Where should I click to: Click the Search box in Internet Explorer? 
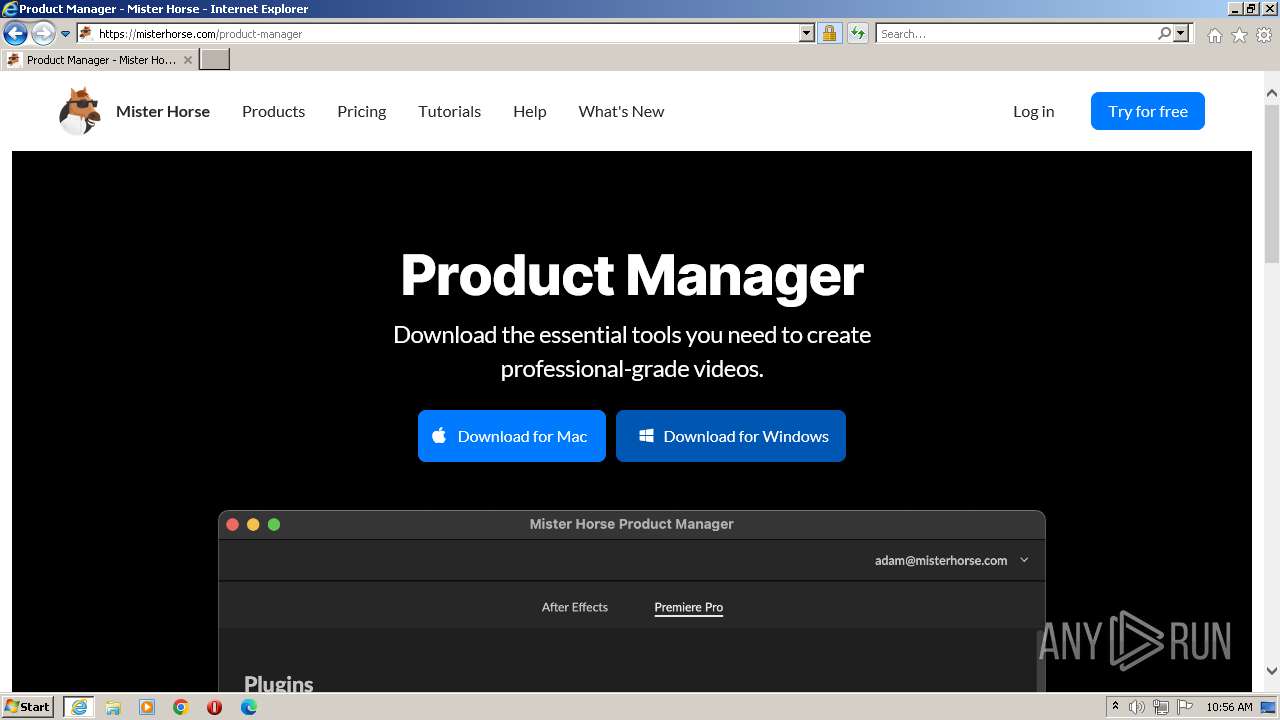pyautogui.click(x=1015, y=34)
